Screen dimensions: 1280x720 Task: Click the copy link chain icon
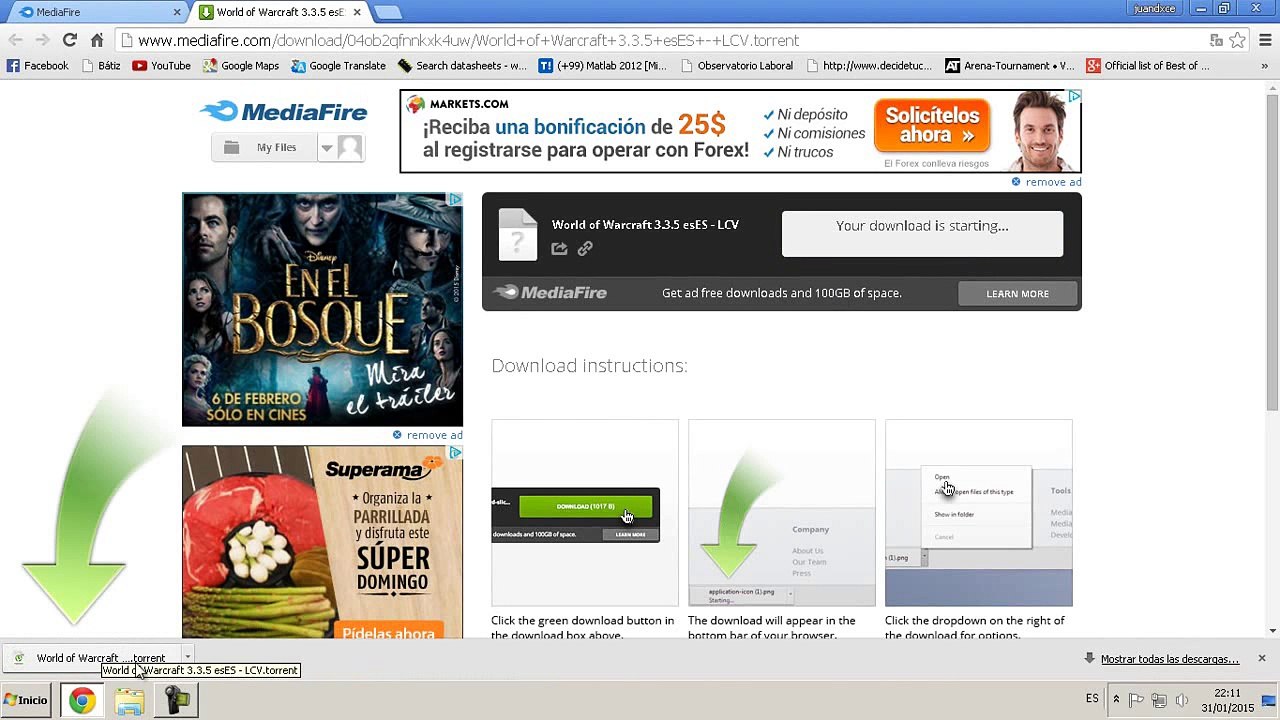coord(585,248)
